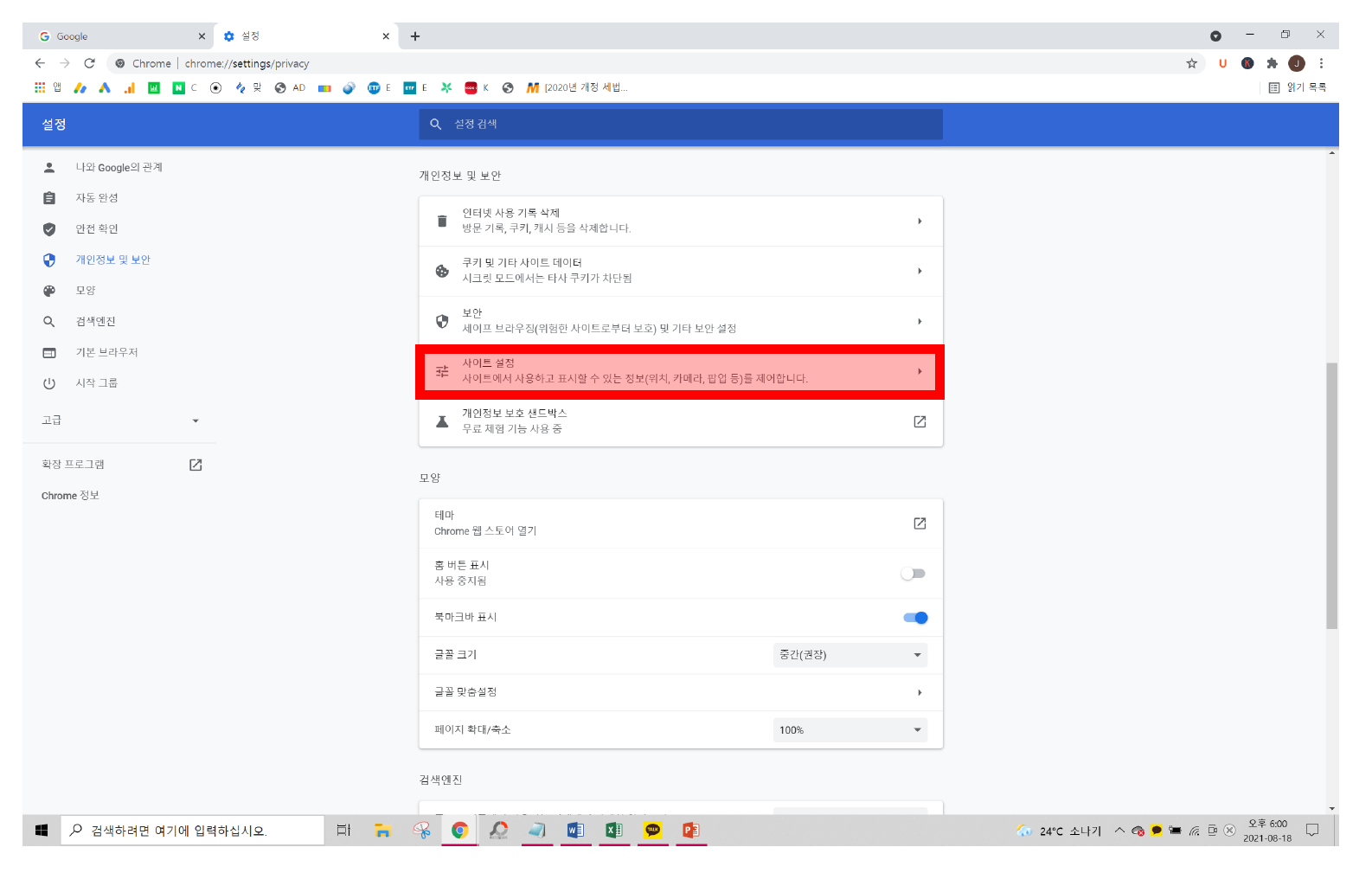Open 확장 프로그램 extensions link
Image resolution: width=1372 pixels, height=873 pixels.
(121, 465)
